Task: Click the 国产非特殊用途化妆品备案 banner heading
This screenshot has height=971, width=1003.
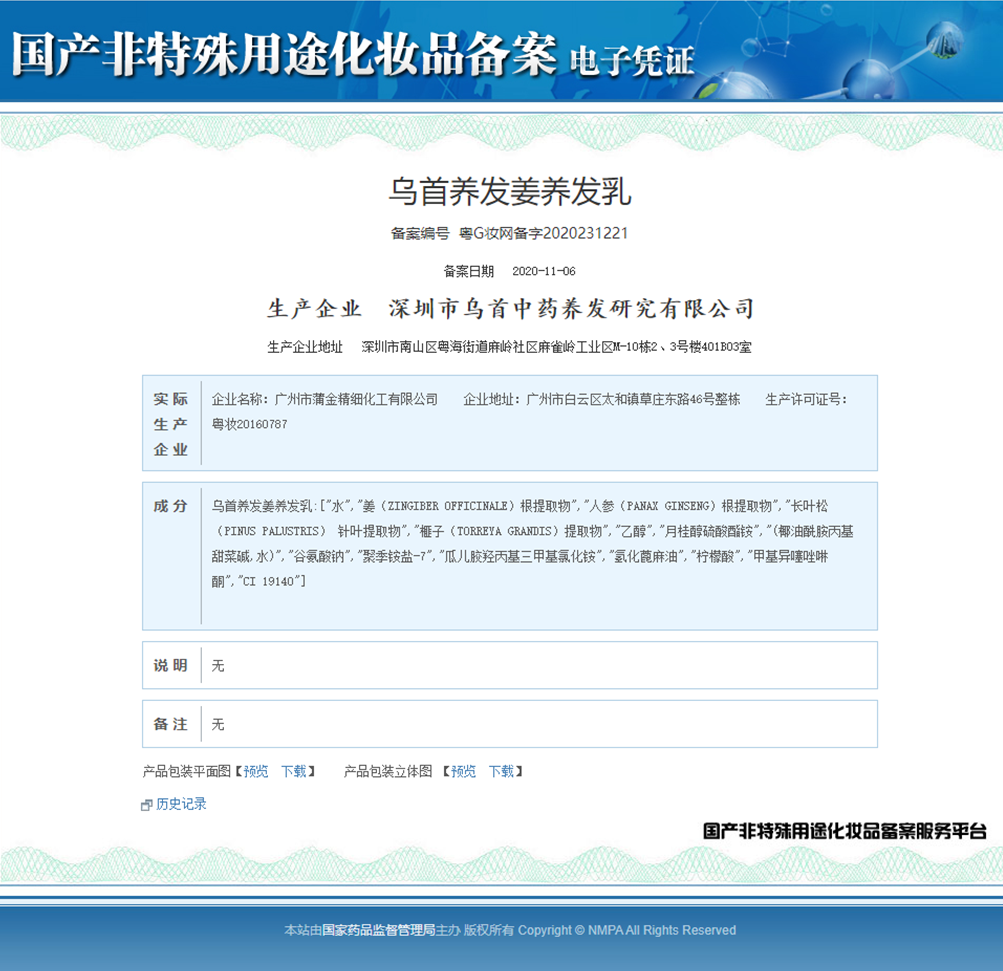Action: pyautogui.click(x=284, y=54)
